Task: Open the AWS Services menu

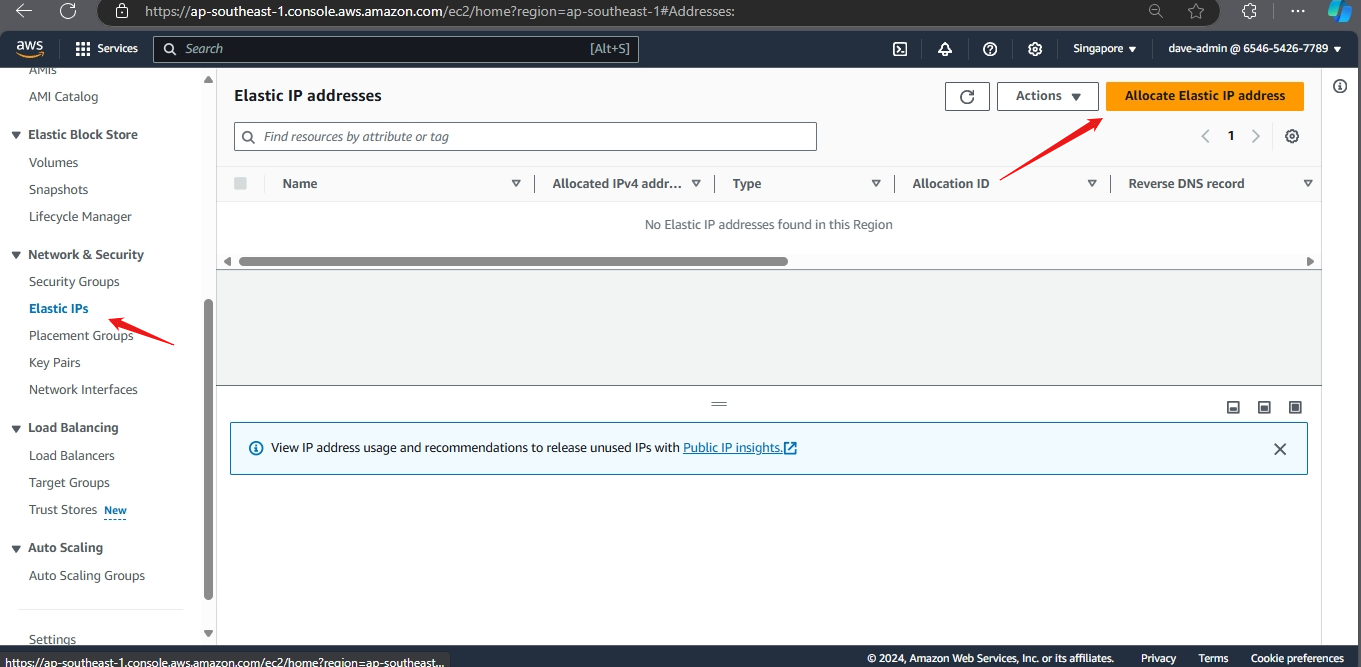Action: [x=106, y=49]
